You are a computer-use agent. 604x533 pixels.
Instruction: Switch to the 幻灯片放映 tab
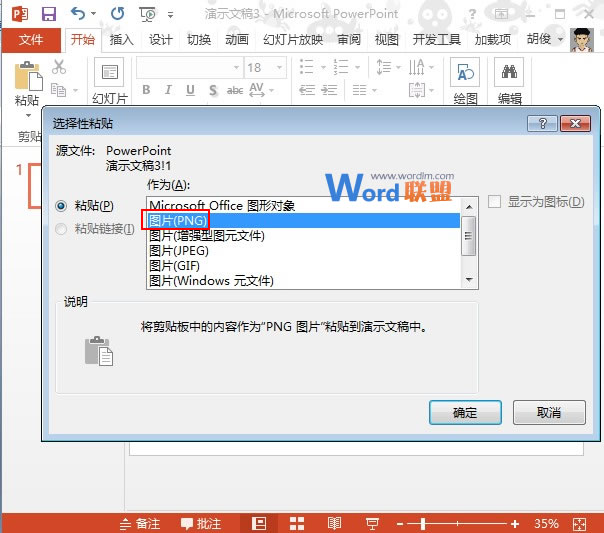293,40
